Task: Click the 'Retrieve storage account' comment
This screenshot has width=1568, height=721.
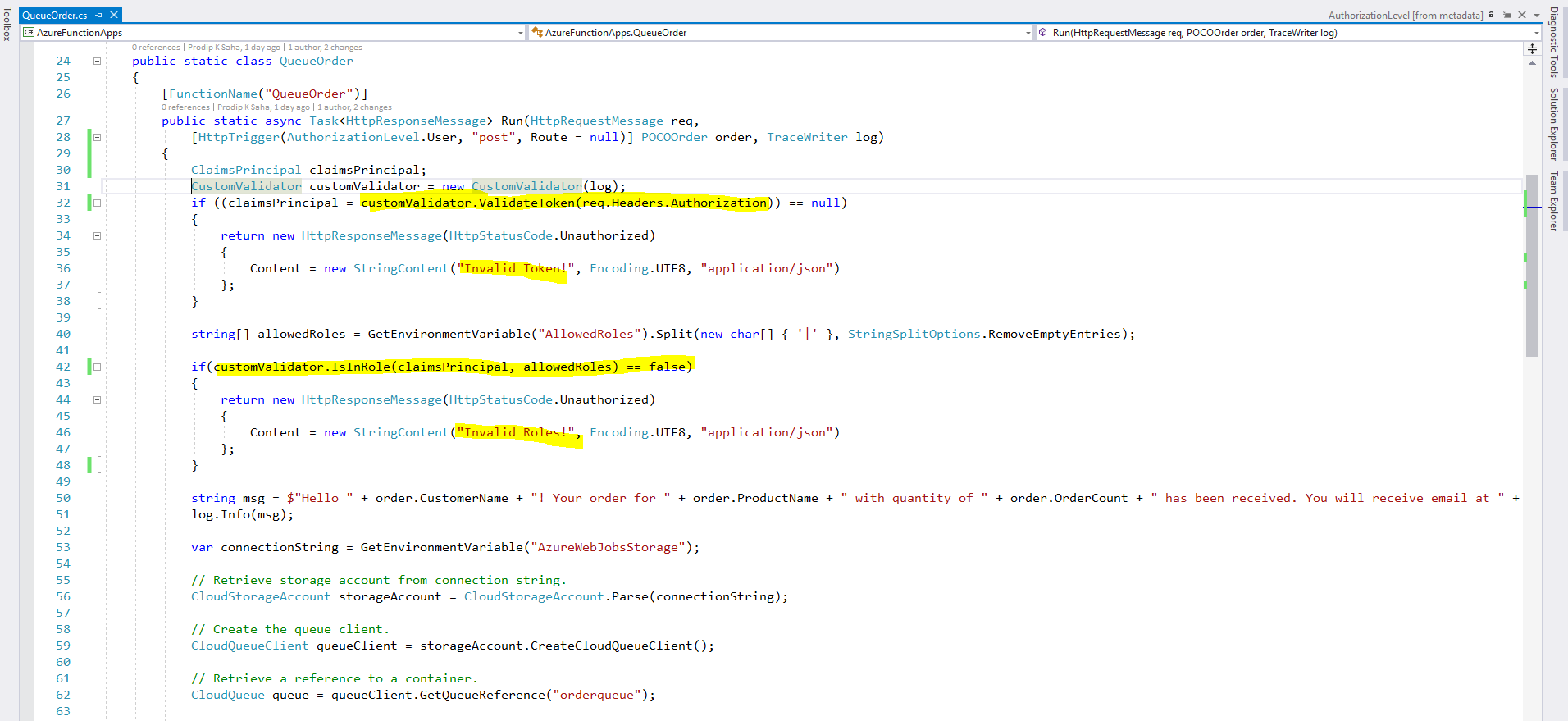Action: 379,580
